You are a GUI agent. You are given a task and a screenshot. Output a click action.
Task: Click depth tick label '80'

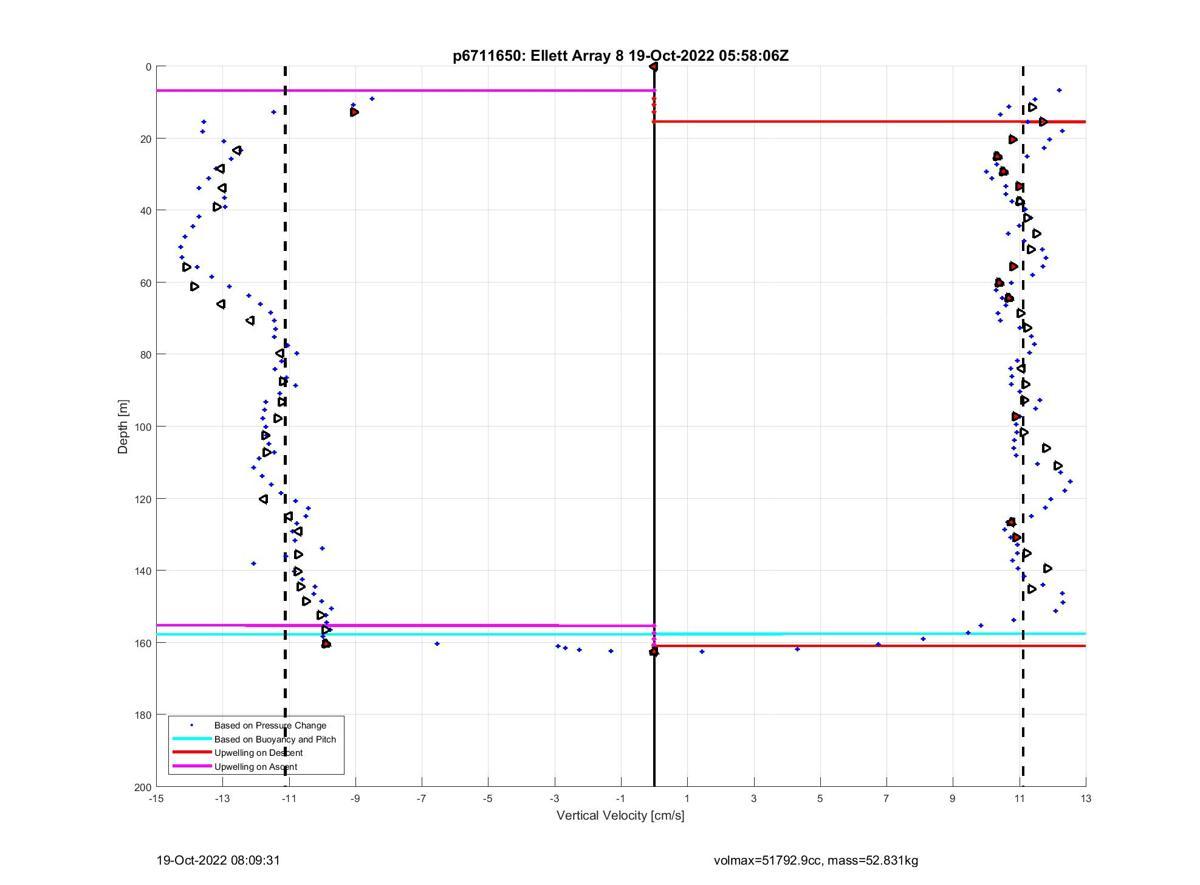click(145, 355)
